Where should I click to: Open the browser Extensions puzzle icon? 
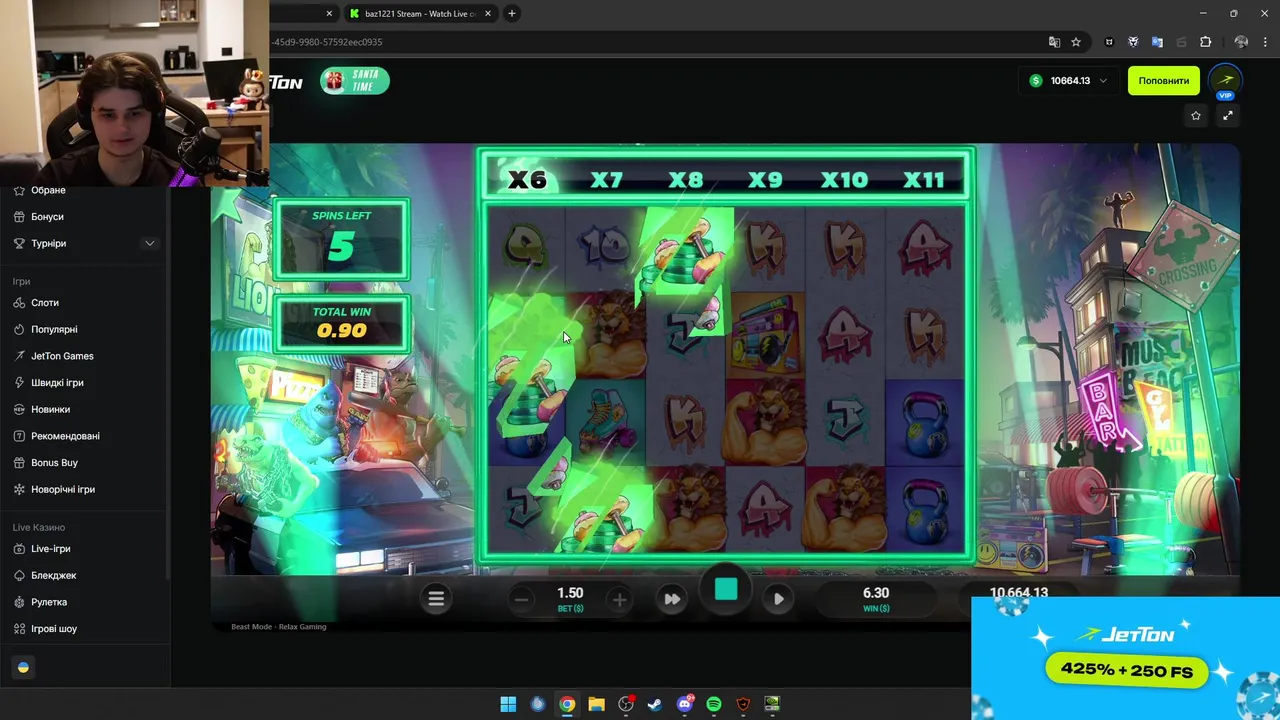pyautogui.click(x=1205, y=42)
